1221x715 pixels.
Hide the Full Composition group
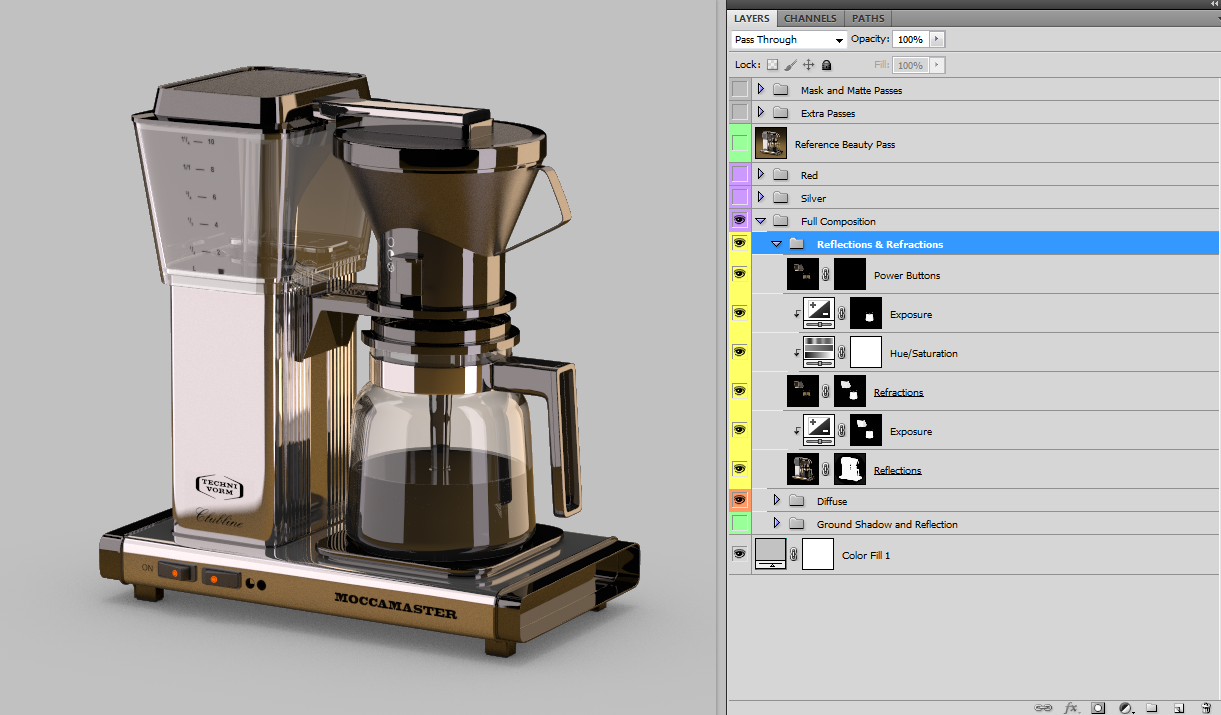pyautogui.click(x=739, y=221)
